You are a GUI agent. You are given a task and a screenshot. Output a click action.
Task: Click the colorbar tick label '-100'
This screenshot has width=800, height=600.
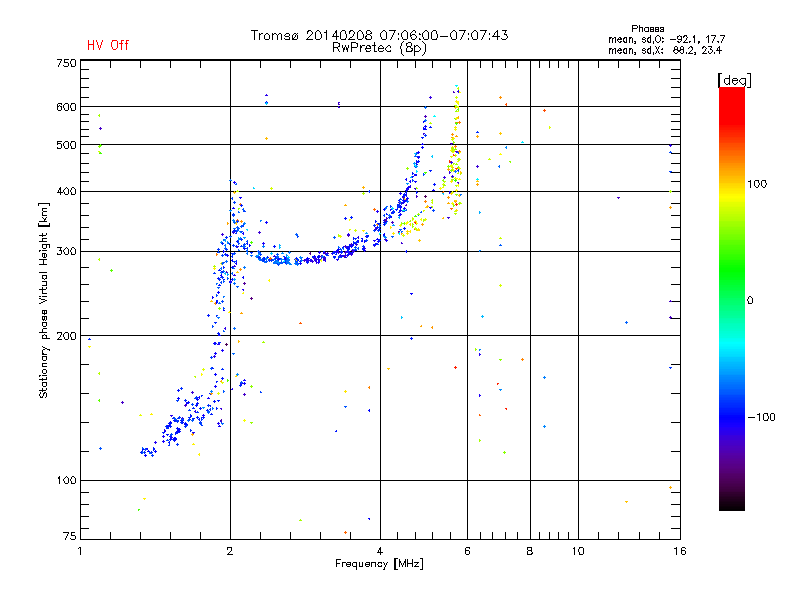pos(762,417)
